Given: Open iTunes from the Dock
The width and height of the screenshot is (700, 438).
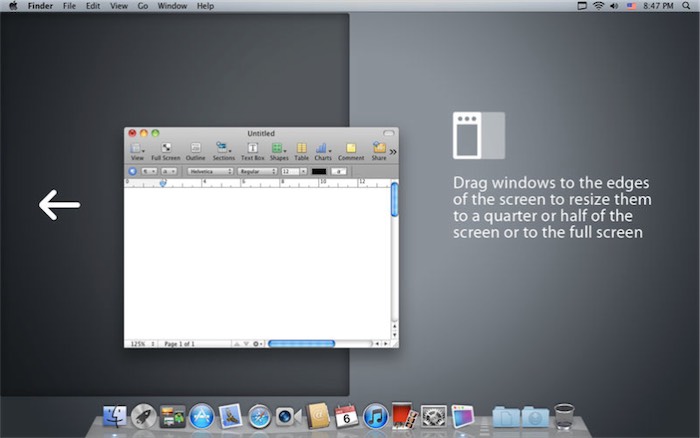Looking at the screenshot, I should click(376, 416).
